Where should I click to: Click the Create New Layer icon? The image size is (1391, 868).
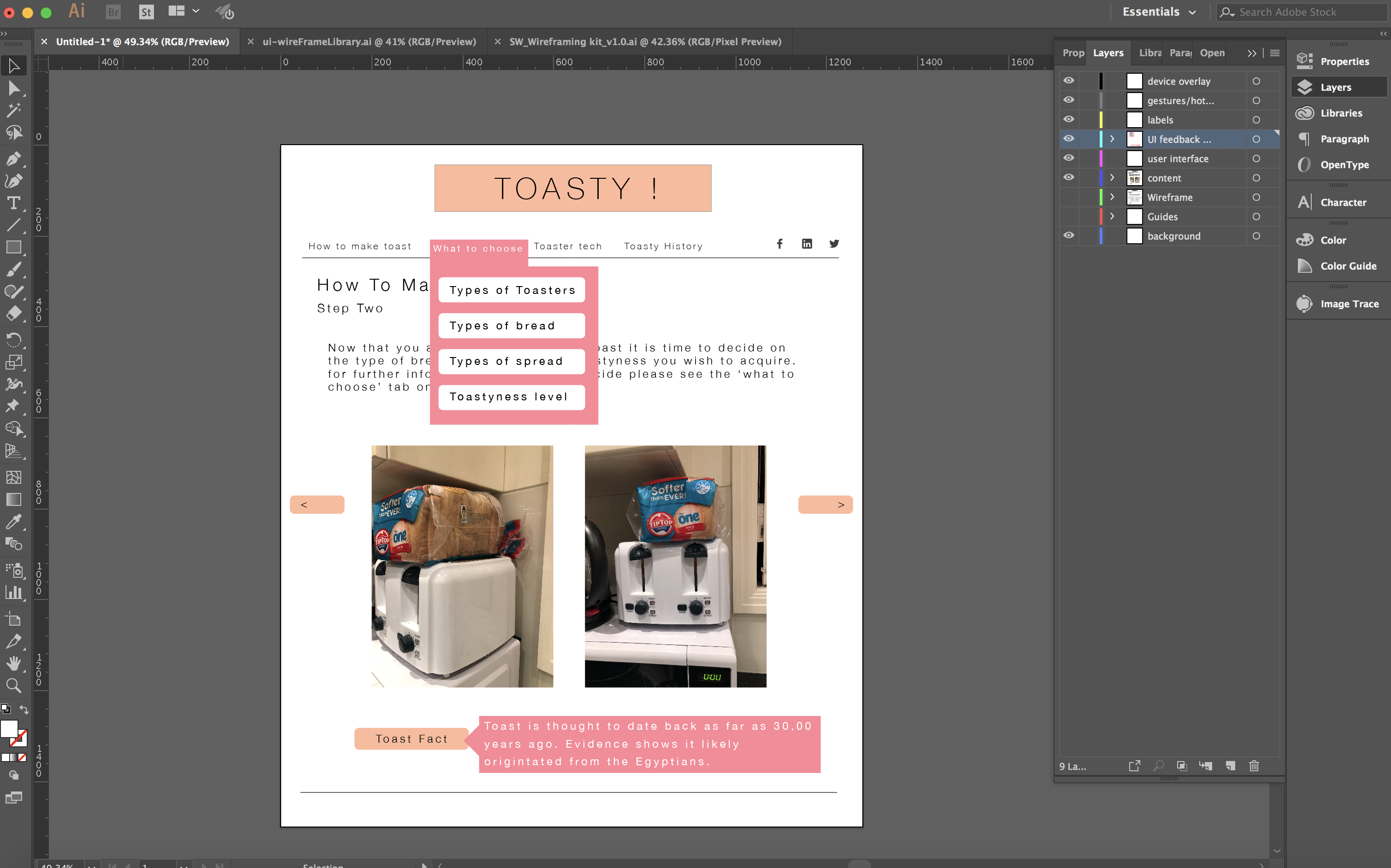(1230, 766)
